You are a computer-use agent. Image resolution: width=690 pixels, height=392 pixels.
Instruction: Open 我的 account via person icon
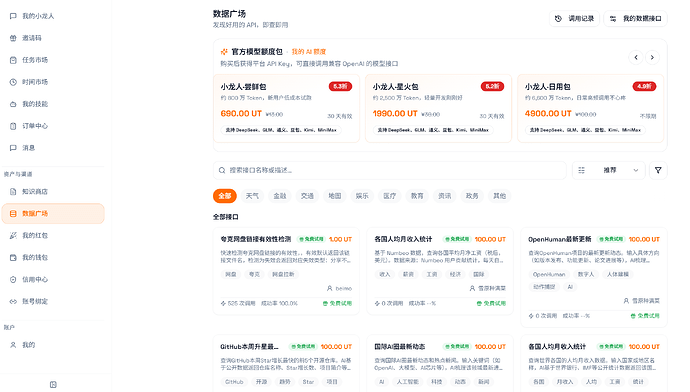(x=13, y=345)
